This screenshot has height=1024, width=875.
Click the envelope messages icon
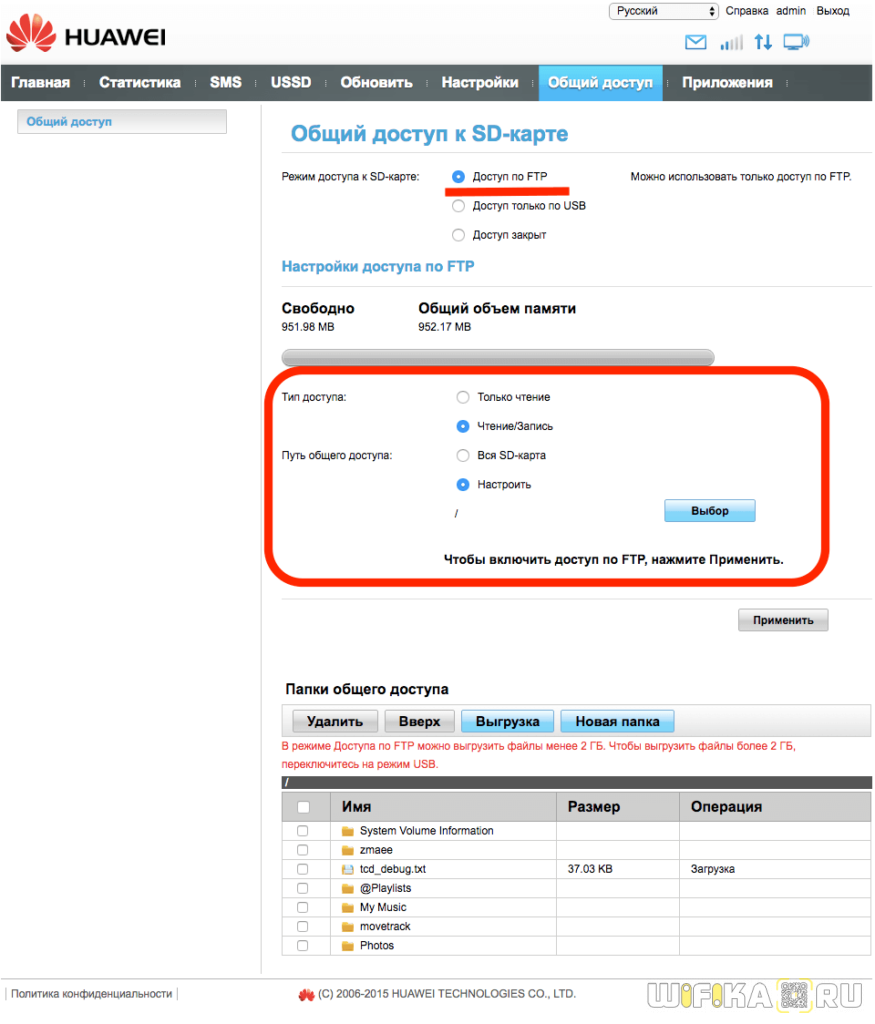[695, 42]
